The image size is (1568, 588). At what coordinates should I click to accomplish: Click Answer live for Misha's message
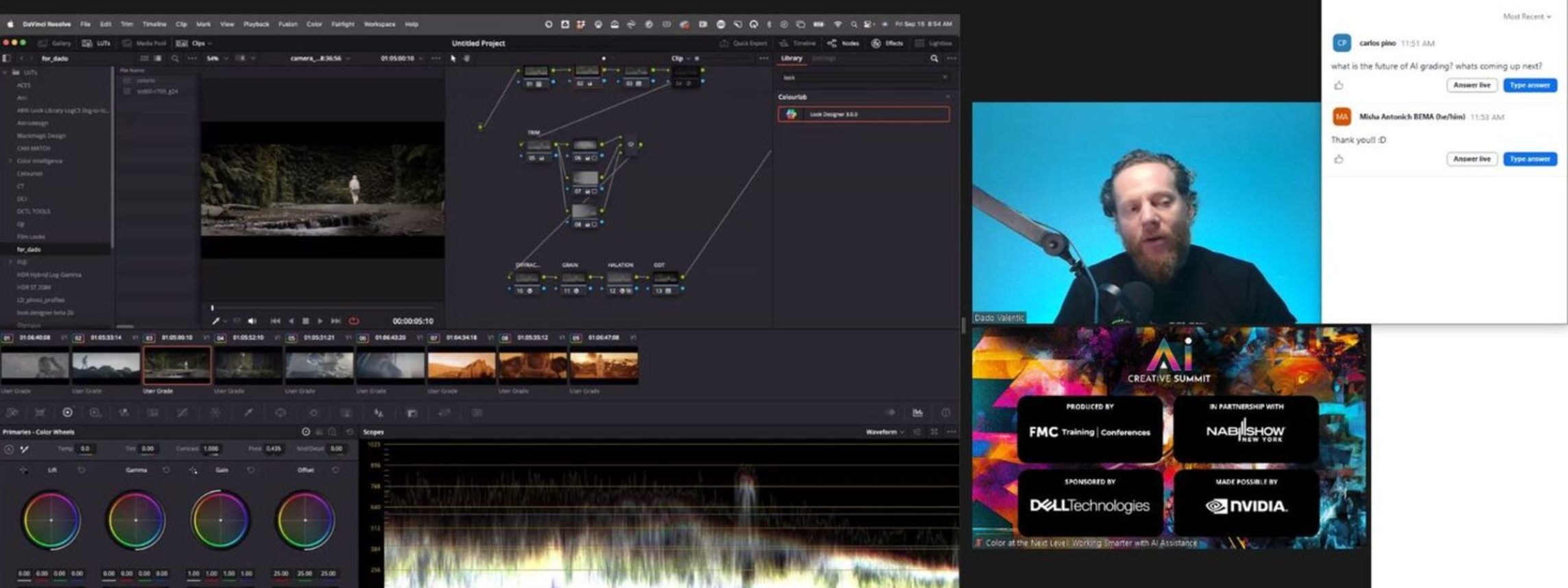[x=1471, y=159]
